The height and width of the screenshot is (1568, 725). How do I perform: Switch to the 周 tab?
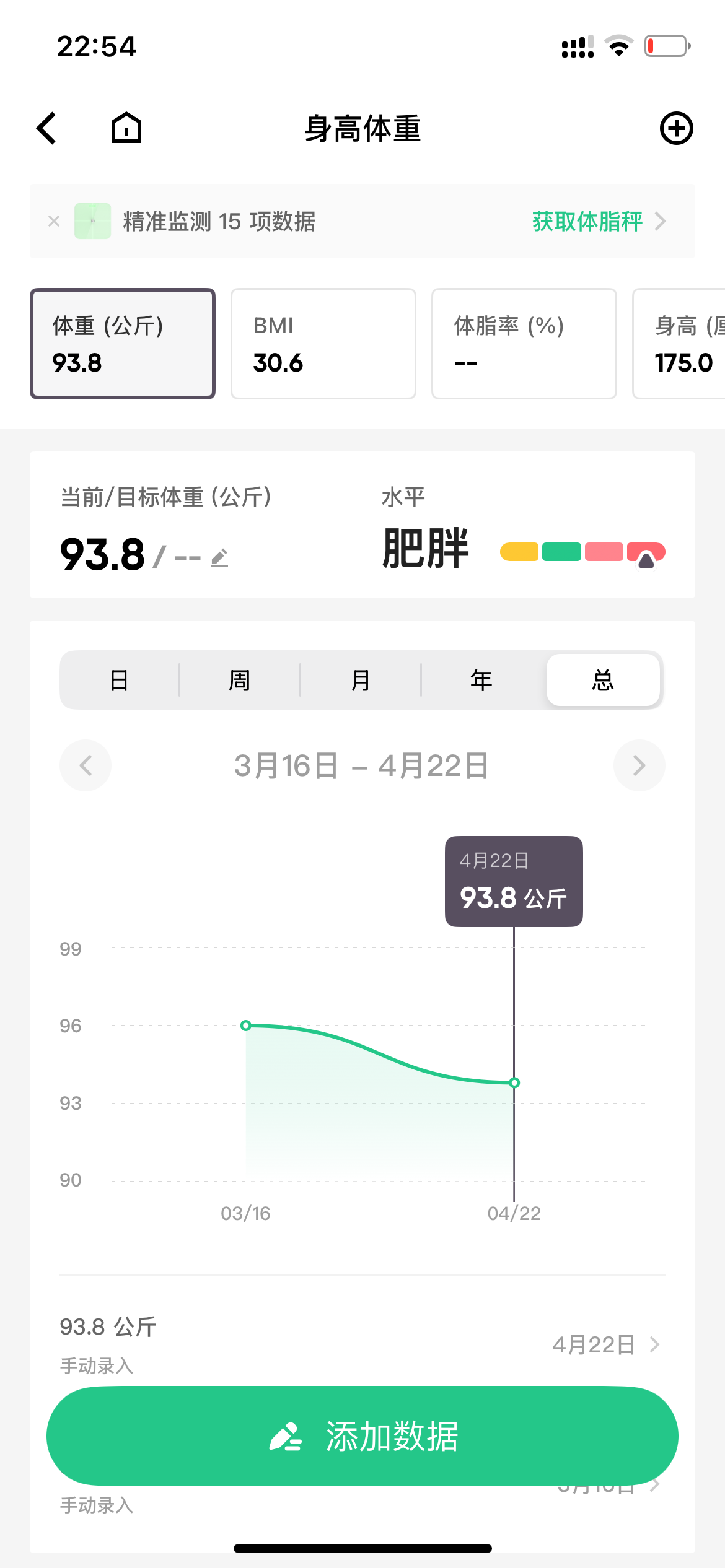pyautogui.click(x=240, y=680)
